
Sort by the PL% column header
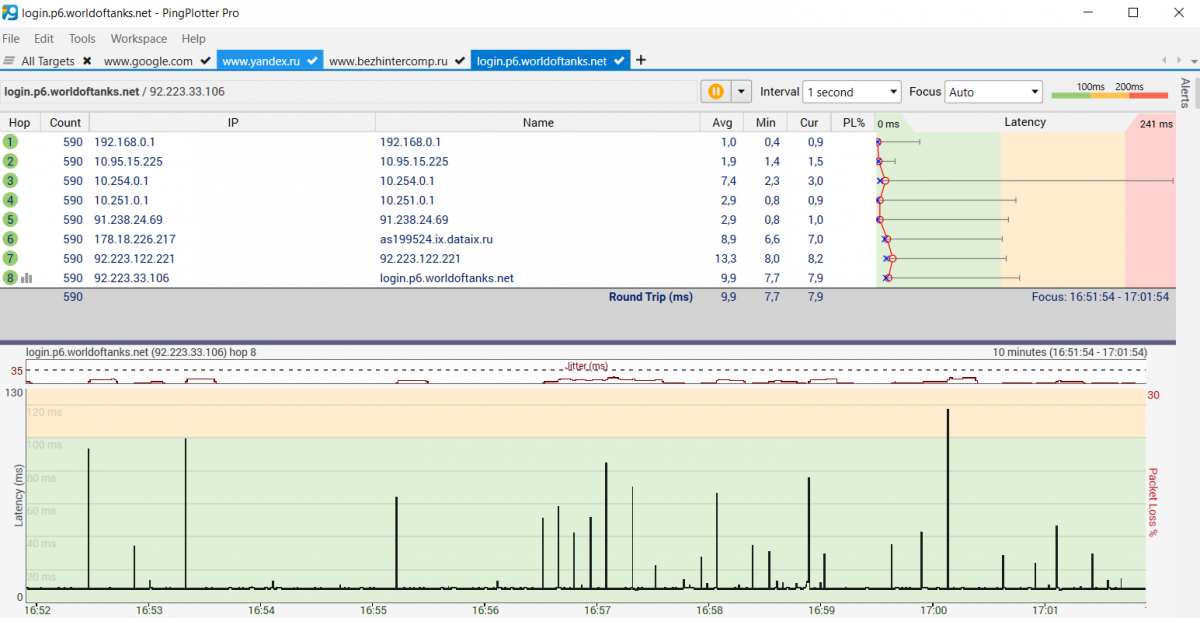[x=853, y=122]
